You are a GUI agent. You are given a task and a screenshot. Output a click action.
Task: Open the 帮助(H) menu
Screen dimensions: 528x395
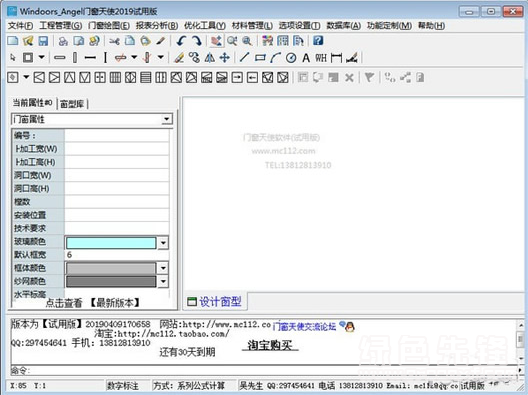pyautogui.click(x=431, y=26)
